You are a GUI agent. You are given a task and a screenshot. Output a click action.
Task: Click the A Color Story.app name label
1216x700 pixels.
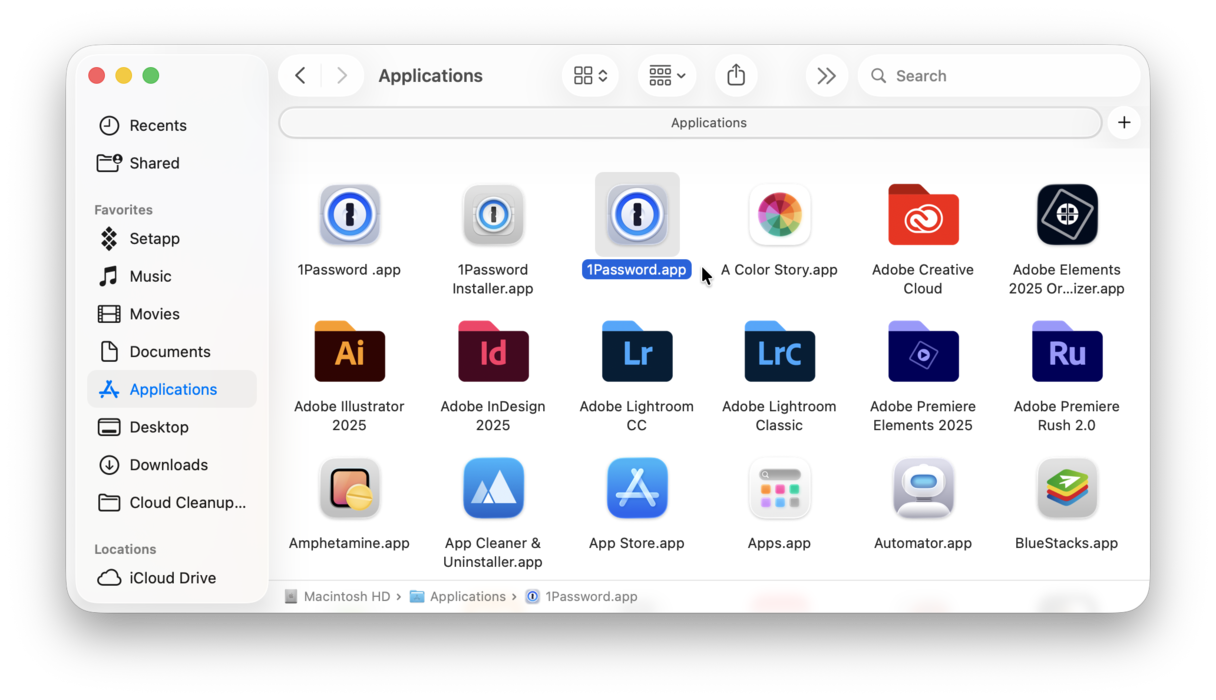pos(779,270)
